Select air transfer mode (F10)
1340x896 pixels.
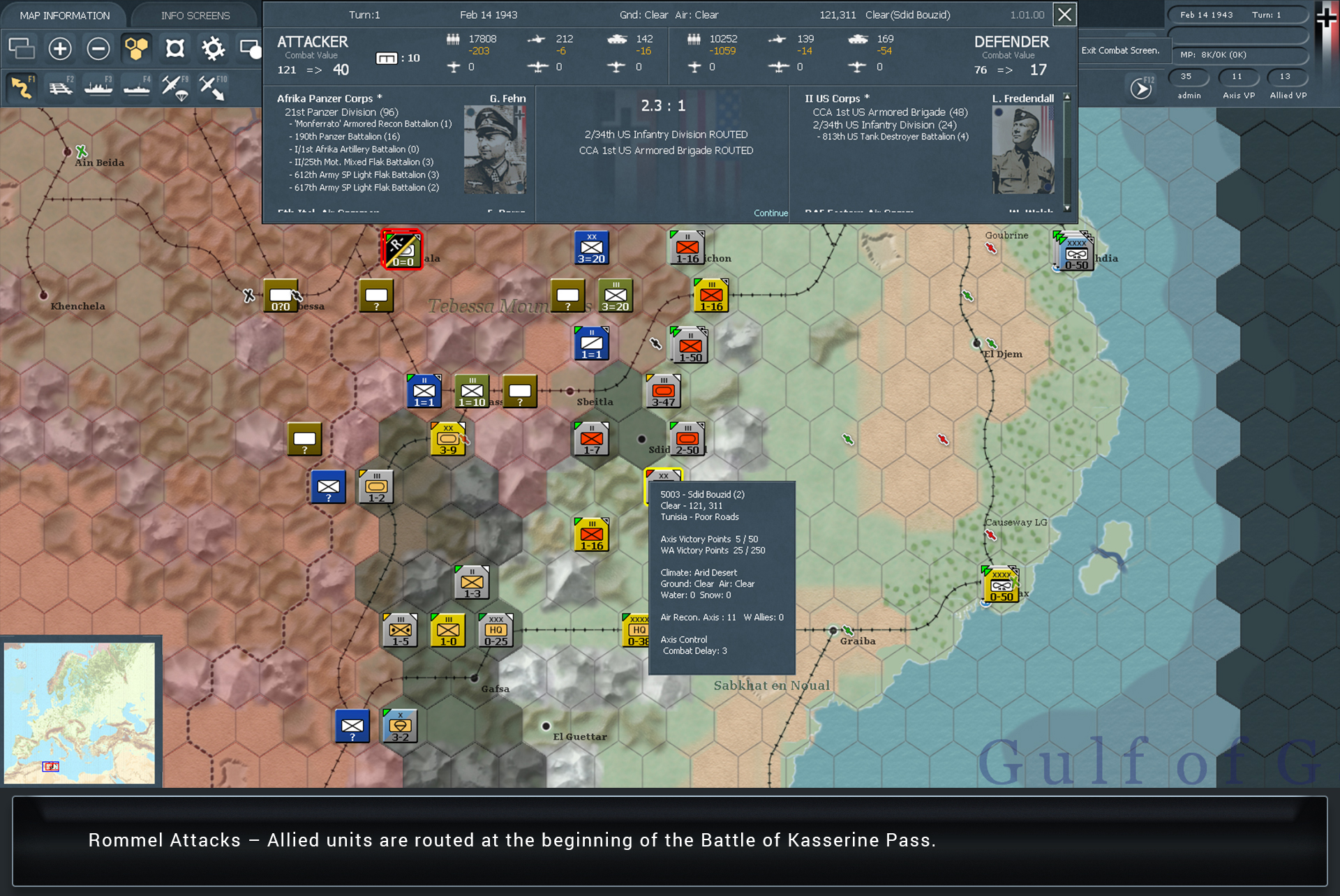point(213,87)
